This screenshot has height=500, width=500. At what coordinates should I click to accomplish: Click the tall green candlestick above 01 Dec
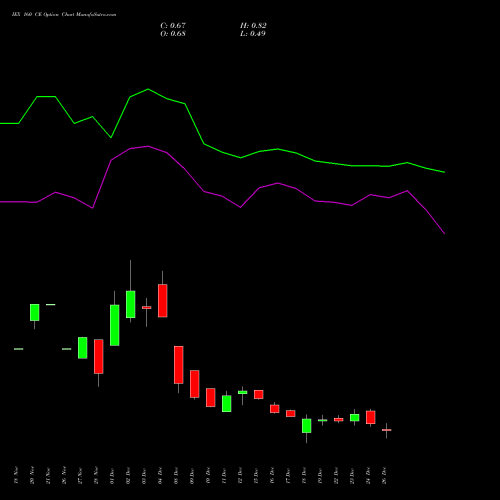(x=115, y=325)
